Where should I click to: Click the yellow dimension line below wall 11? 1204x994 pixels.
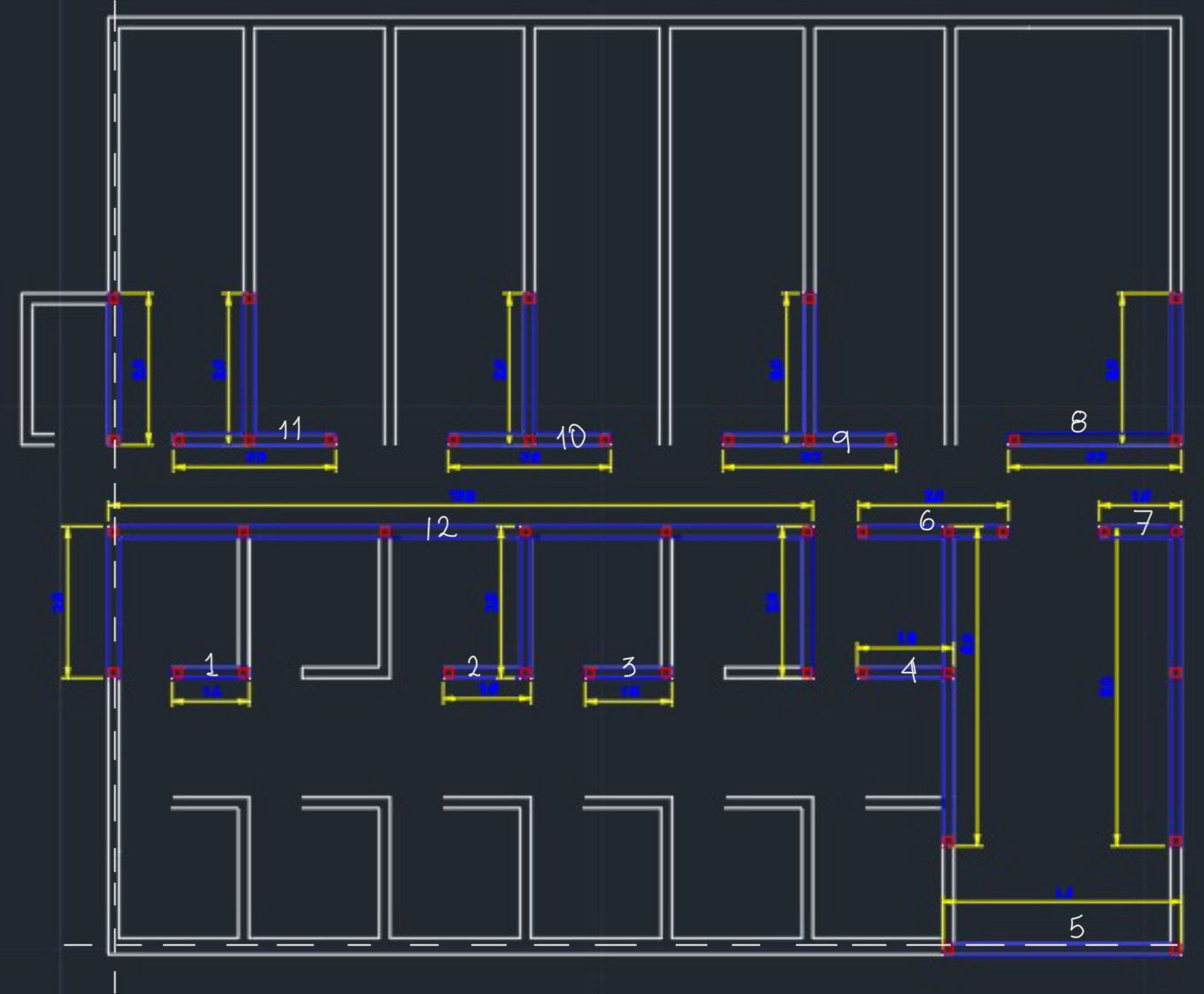click(x=255, y=466)
